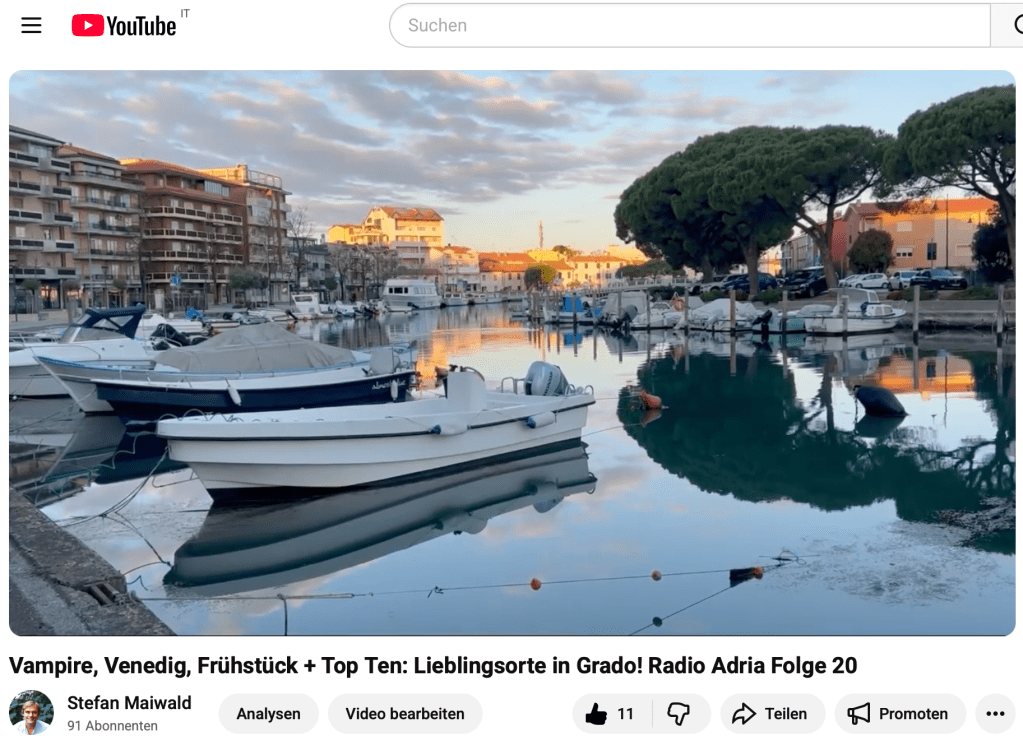This screenshot has height=745, width=1023.
Task: Click the harbor video to play or pause
Action: pos(512,353)
